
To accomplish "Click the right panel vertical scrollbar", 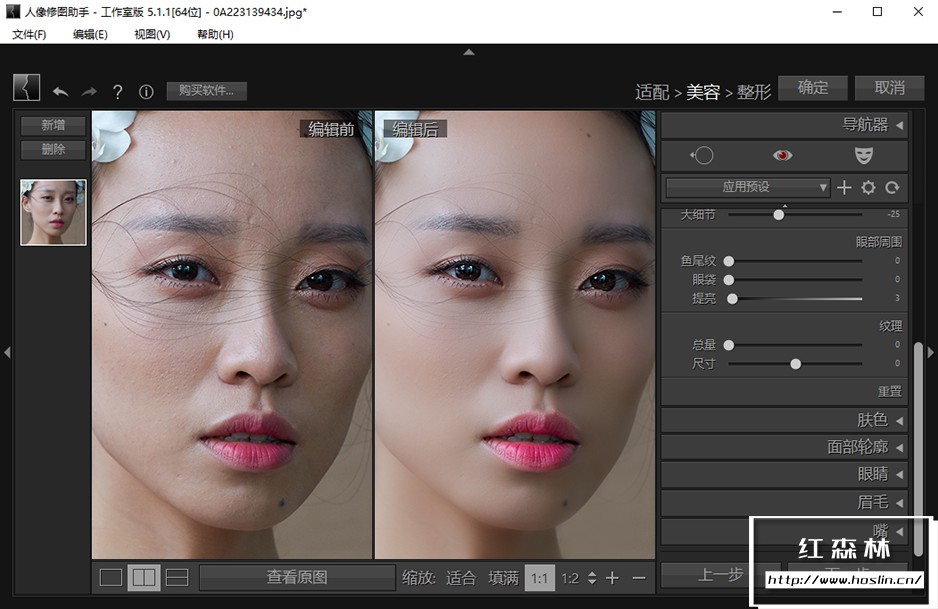I will (919, 449).
